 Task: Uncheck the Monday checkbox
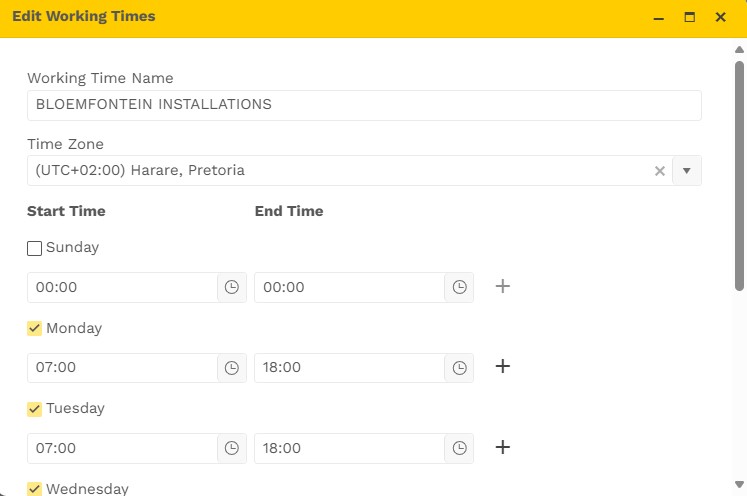35,328
